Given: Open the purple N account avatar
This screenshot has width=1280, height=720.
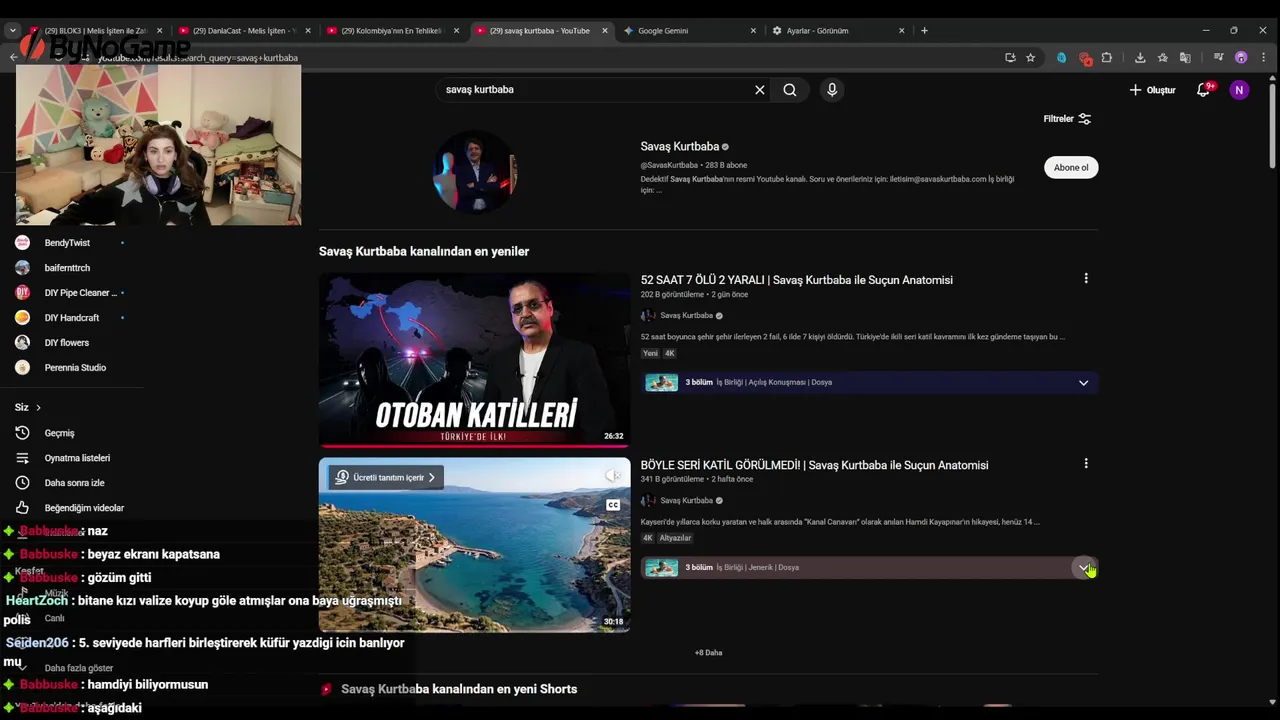Looking at the screenshot, I should coord(1239,90).
